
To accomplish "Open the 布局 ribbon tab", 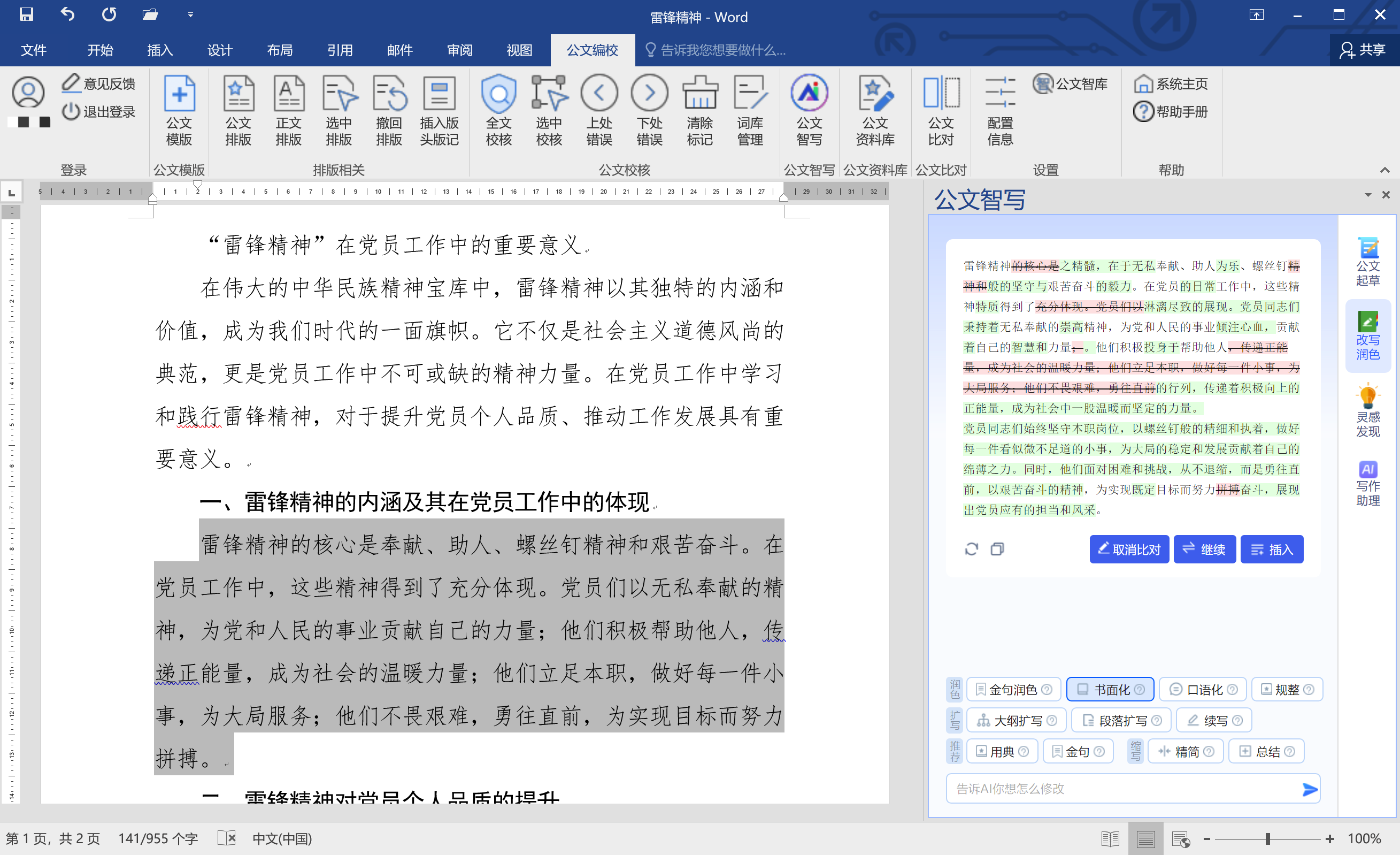I will click(280, 50).
